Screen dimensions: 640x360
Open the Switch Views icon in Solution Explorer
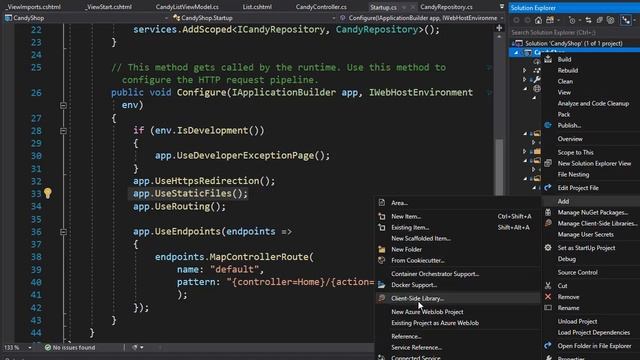coord(550,20)
